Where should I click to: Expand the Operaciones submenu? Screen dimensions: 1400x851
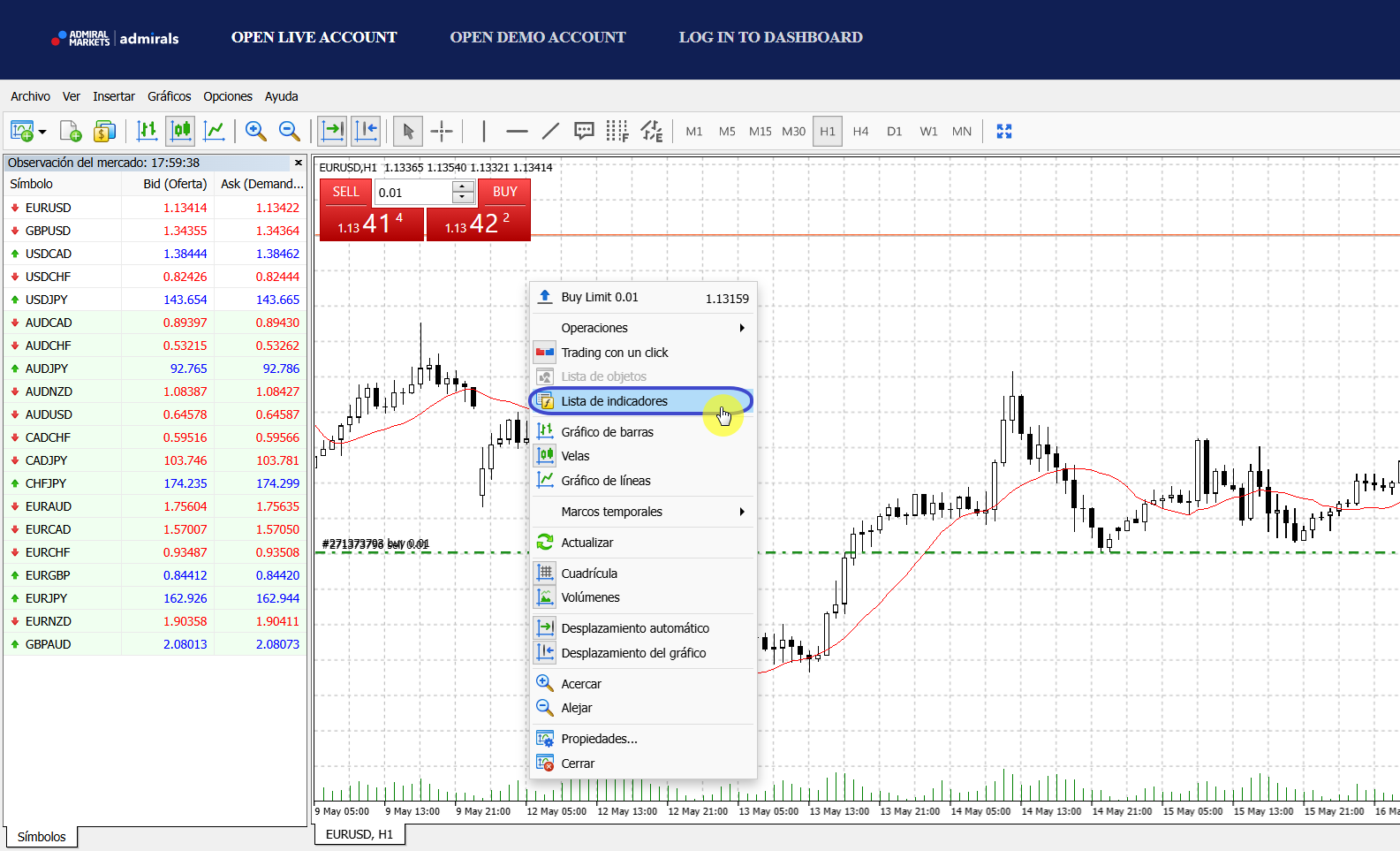(x=643, y=328)
